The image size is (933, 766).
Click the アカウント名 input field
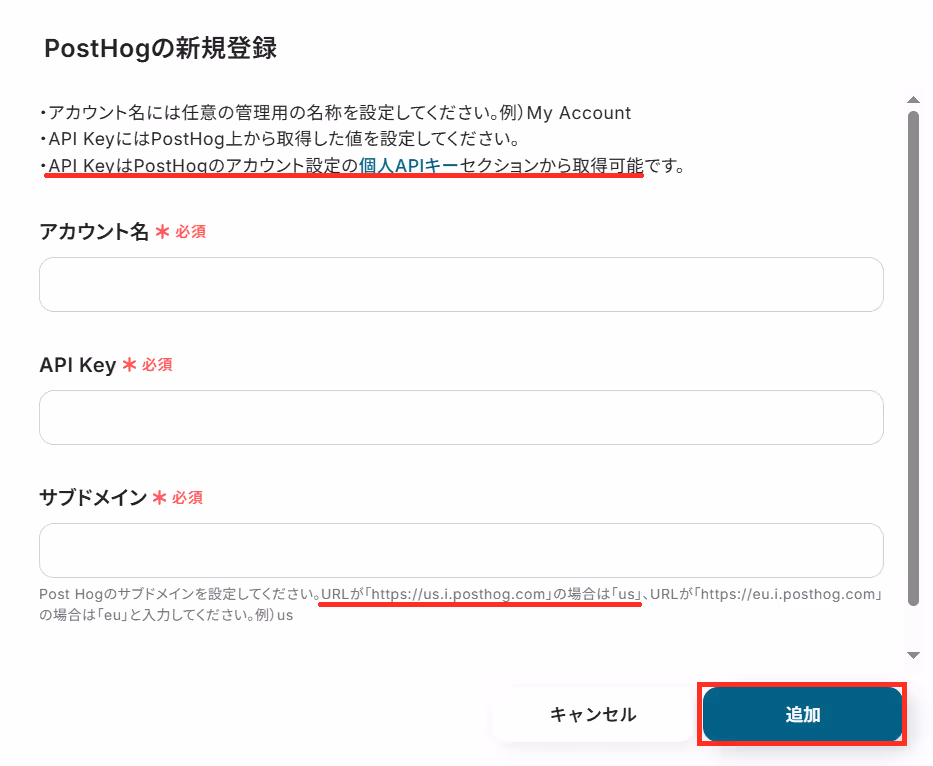pos(461,284)
